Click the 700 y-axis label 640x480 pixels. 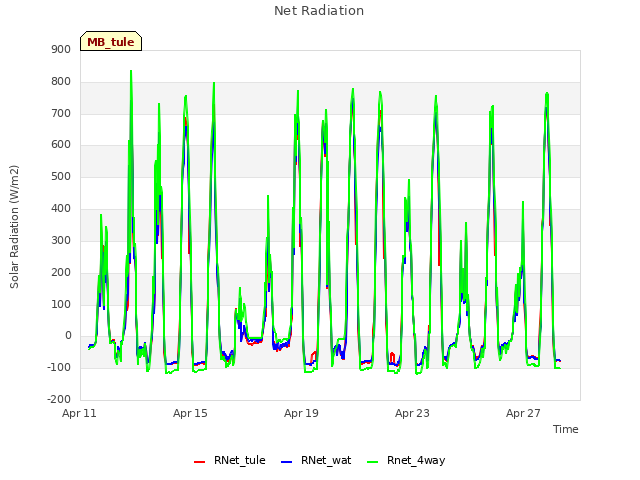pos(61,113)
